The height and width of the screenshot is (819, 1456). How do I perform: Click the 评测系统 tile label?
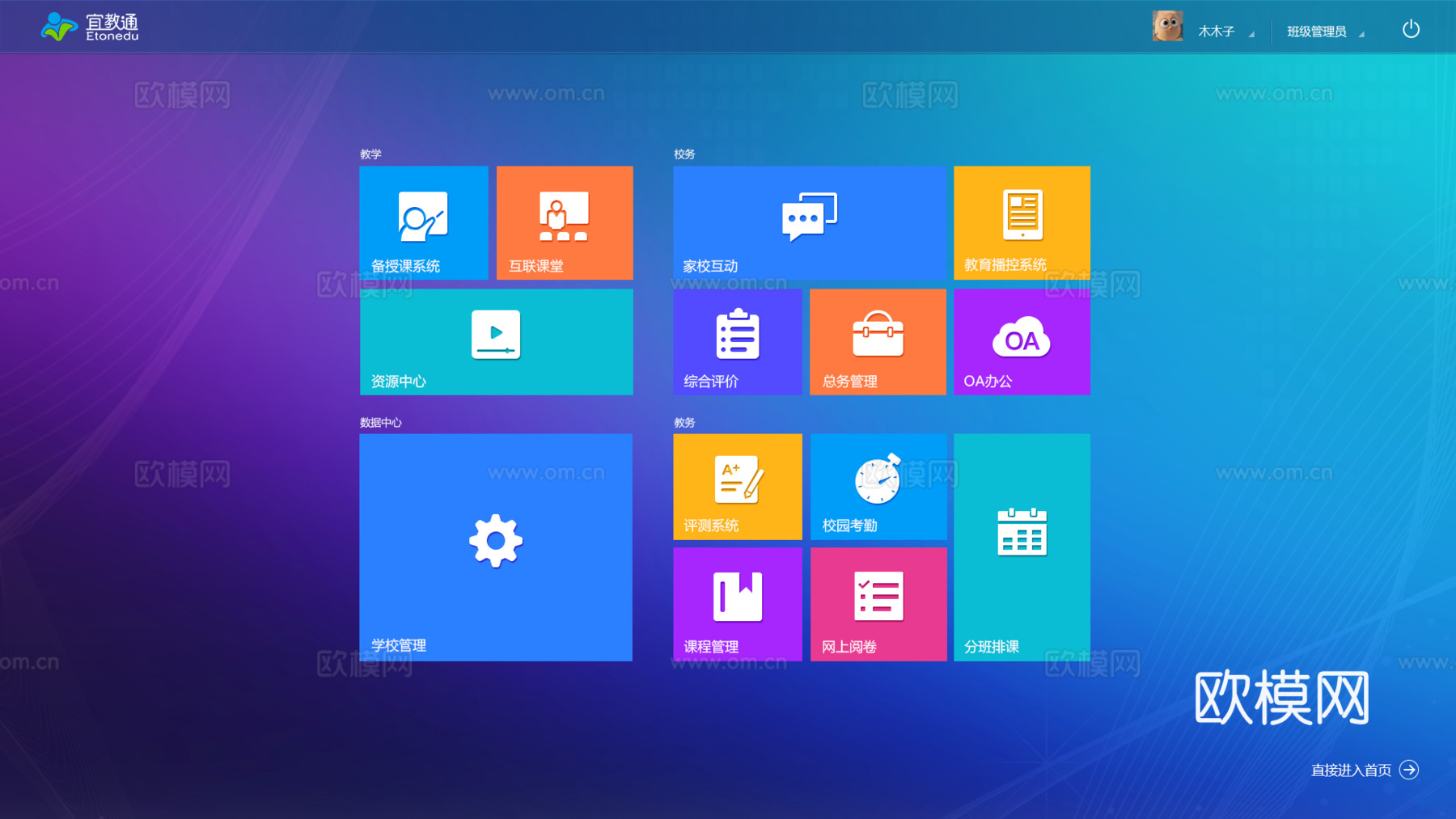[711, 526]
